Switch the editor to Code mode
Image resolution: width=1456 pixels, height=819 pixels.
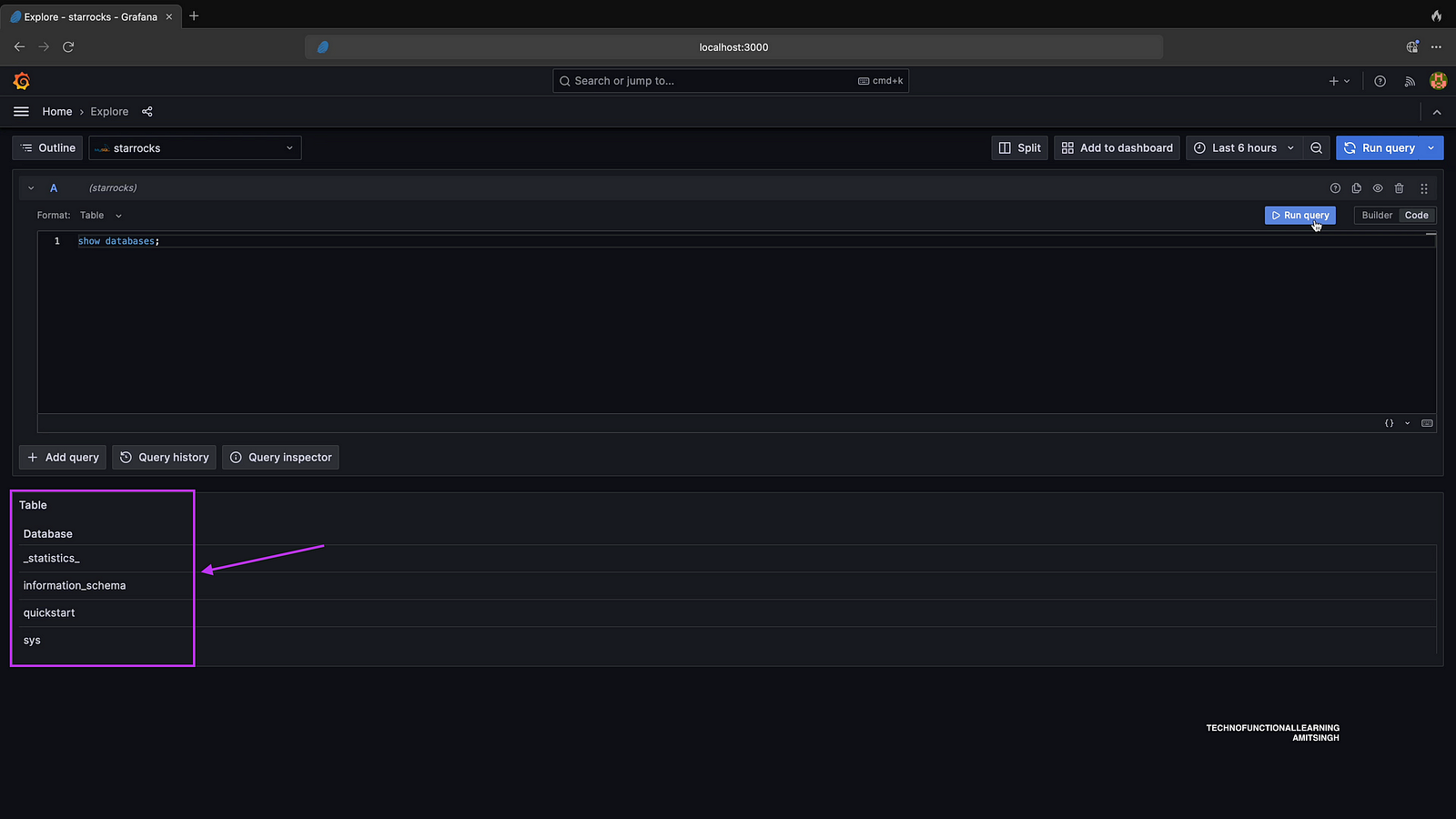(1416, 216)
